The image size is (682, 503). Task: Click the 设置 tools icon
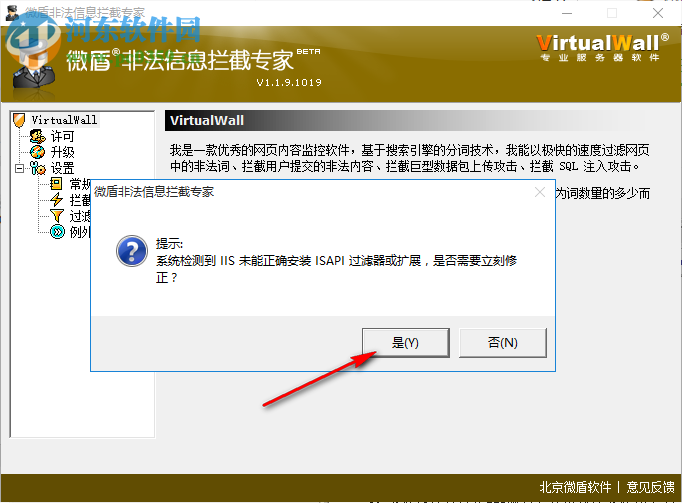pos(38,168)
